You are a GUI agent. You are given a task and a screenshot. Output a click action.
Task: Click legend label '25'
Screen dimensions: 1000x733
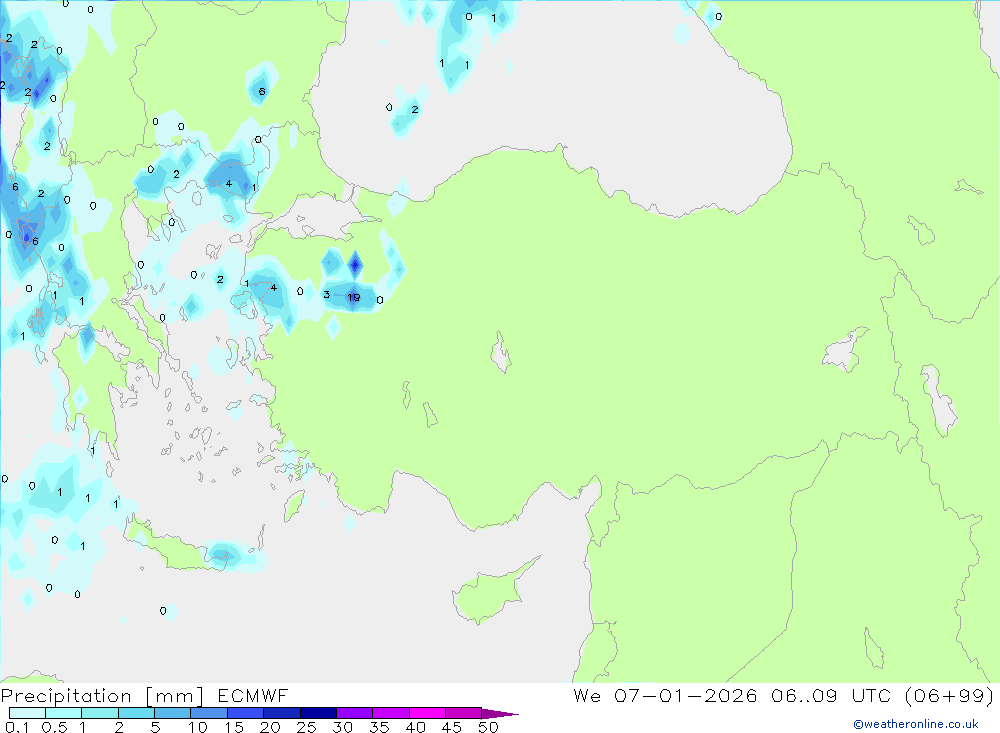pos(306,727)
